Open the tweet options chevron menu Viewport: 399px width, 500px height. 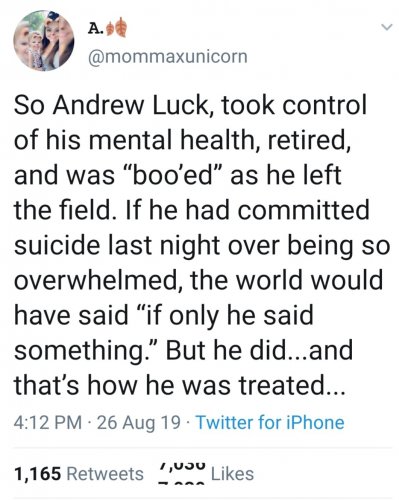pyautogui.click(x=386, y=27)
